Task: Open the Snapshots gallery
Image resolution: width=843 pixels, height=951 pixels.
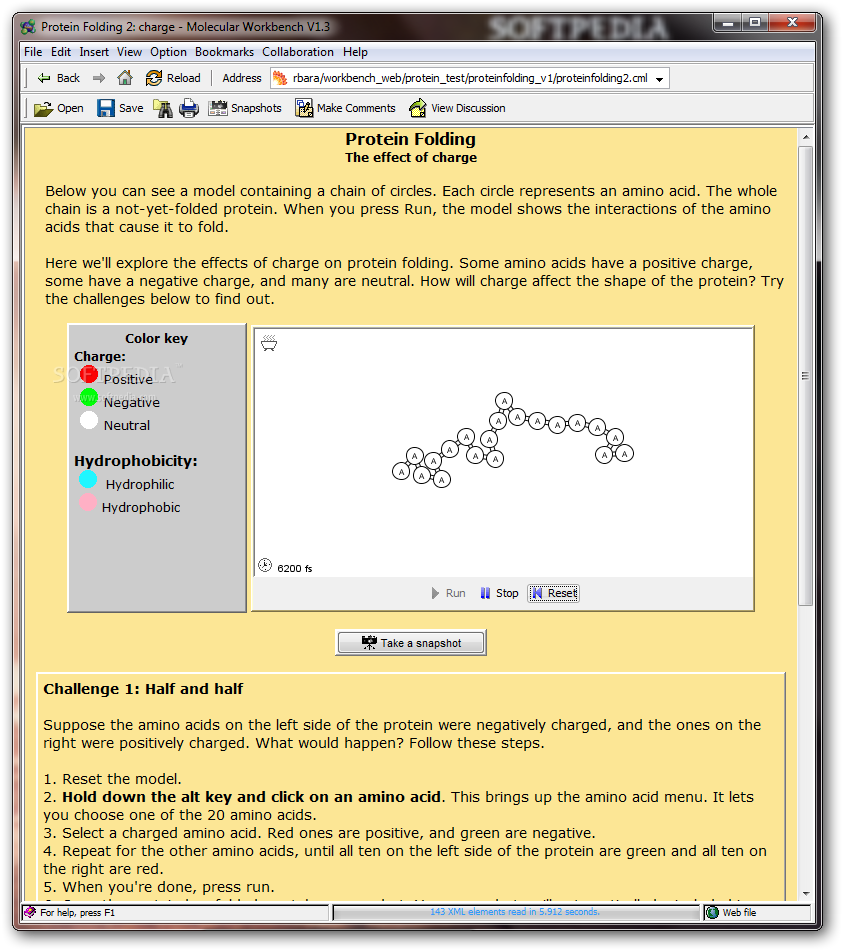Action: click(245, 109)
